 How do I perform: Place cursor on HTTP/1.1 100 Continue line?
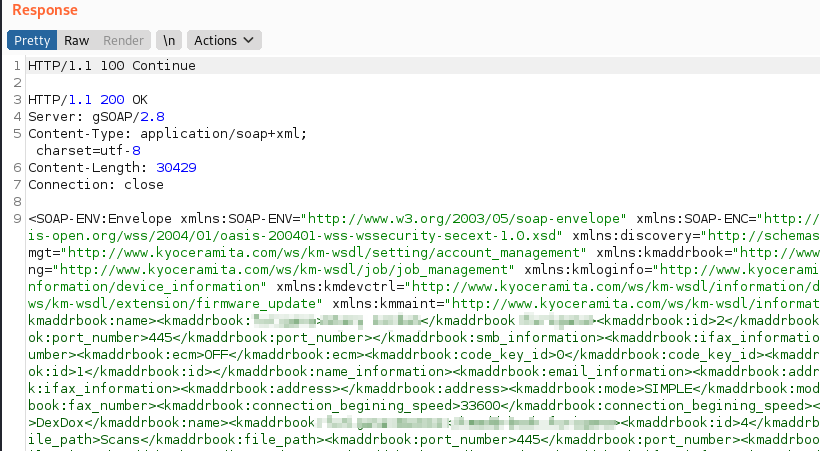tap(112, 66)
